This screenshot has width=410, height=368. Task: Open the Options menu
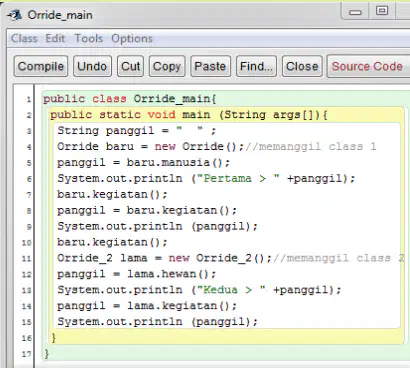[132, 39]
